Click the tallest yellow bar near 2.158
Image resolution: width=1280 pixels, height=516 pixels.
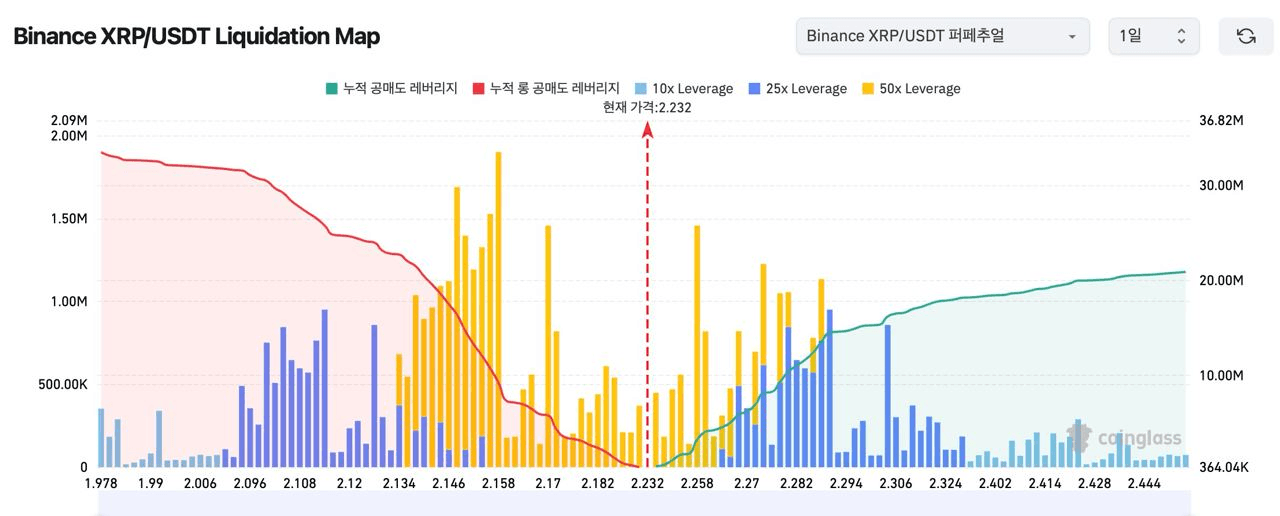click(498, 300)
